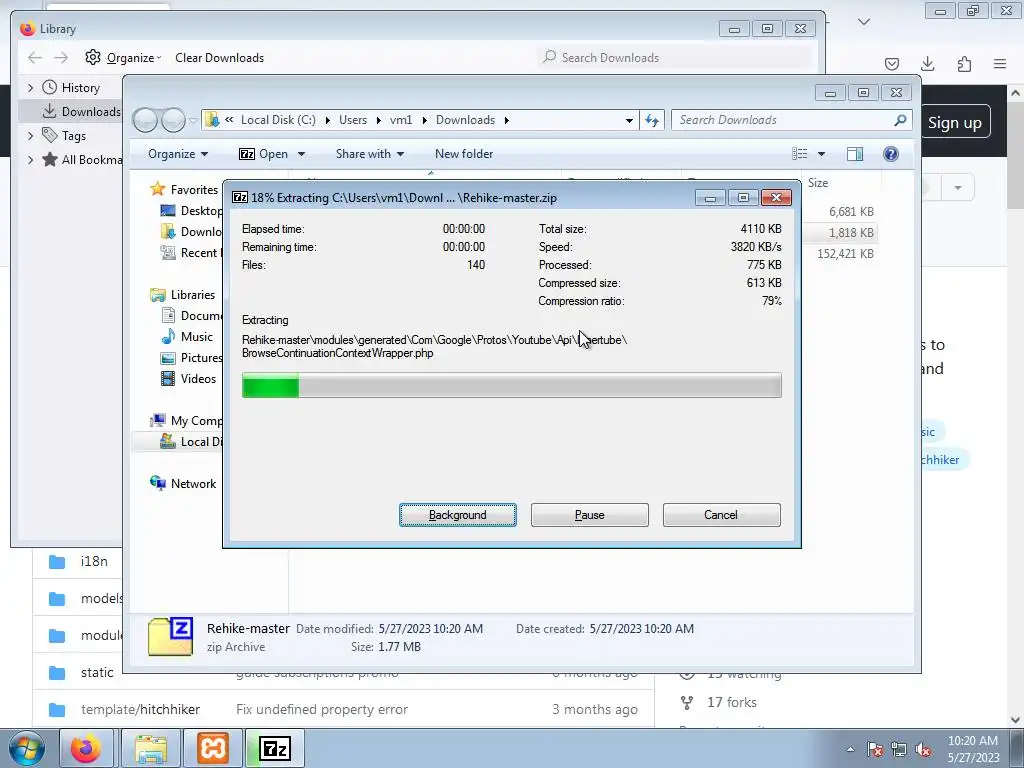Open Organize menu in Firefox Library
Image resolution: width=1024 pixels, height=768 pixels.
pos(123,57)
